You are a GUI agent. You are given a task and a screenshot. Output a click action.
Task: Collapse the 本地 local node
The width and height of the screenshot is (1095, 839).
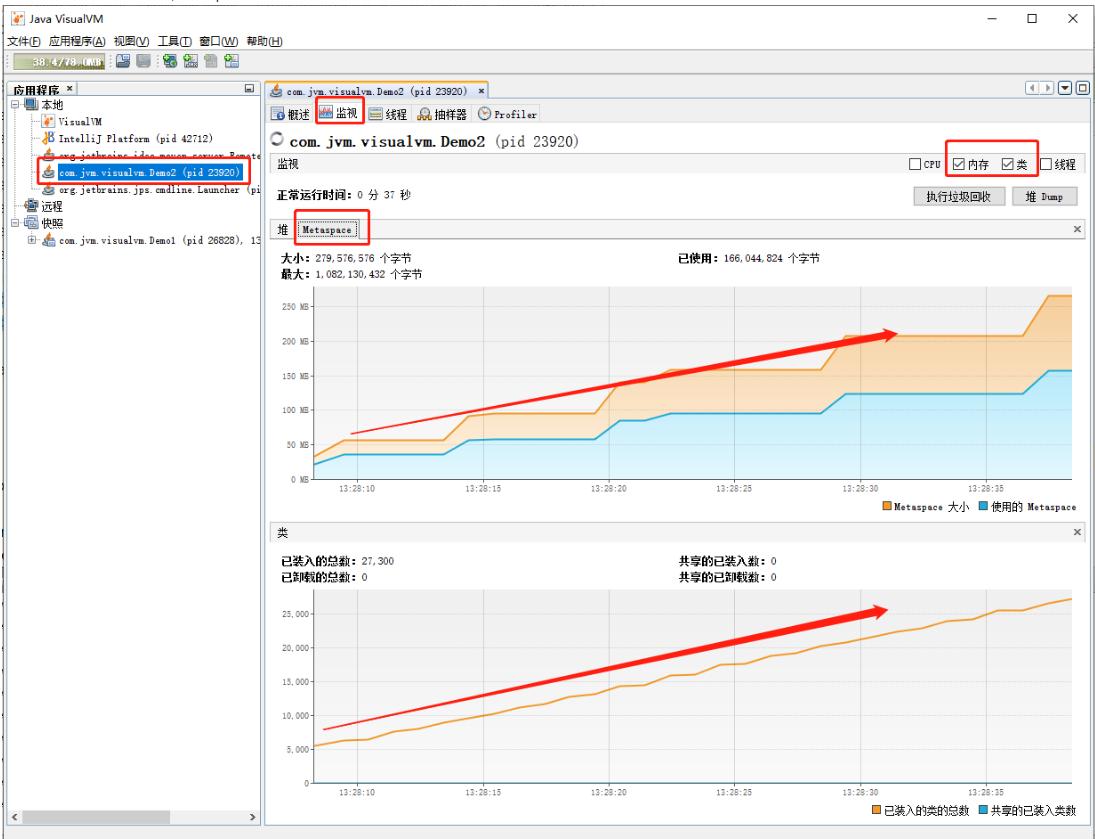[16, 105]
